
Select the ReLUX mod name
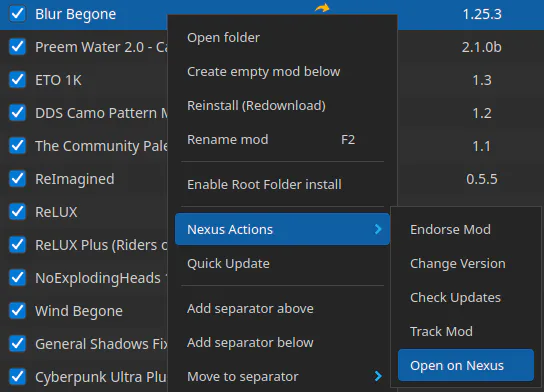tap(56, 212)
